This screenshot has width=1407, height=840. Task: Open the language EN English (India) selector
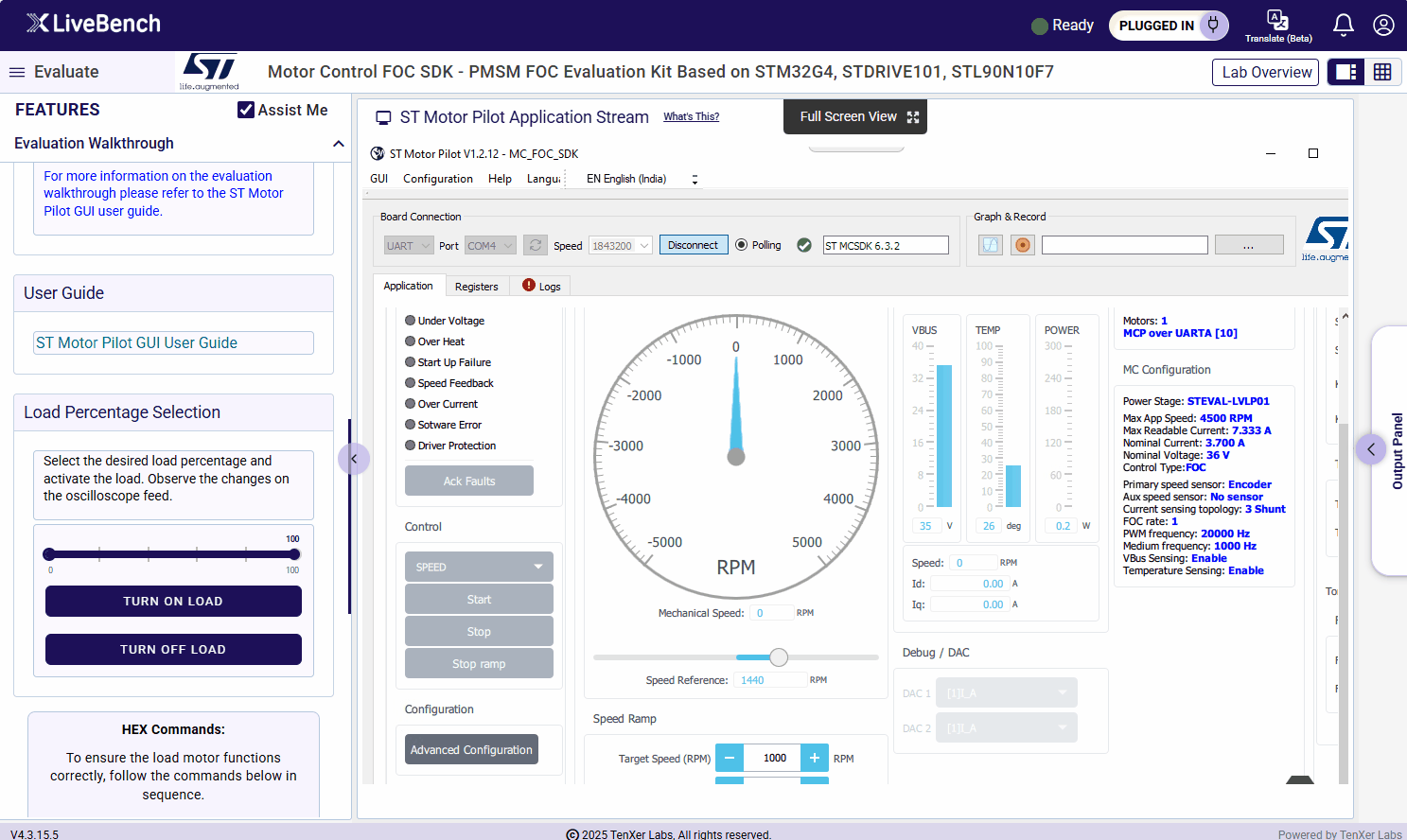click(642, 179)
